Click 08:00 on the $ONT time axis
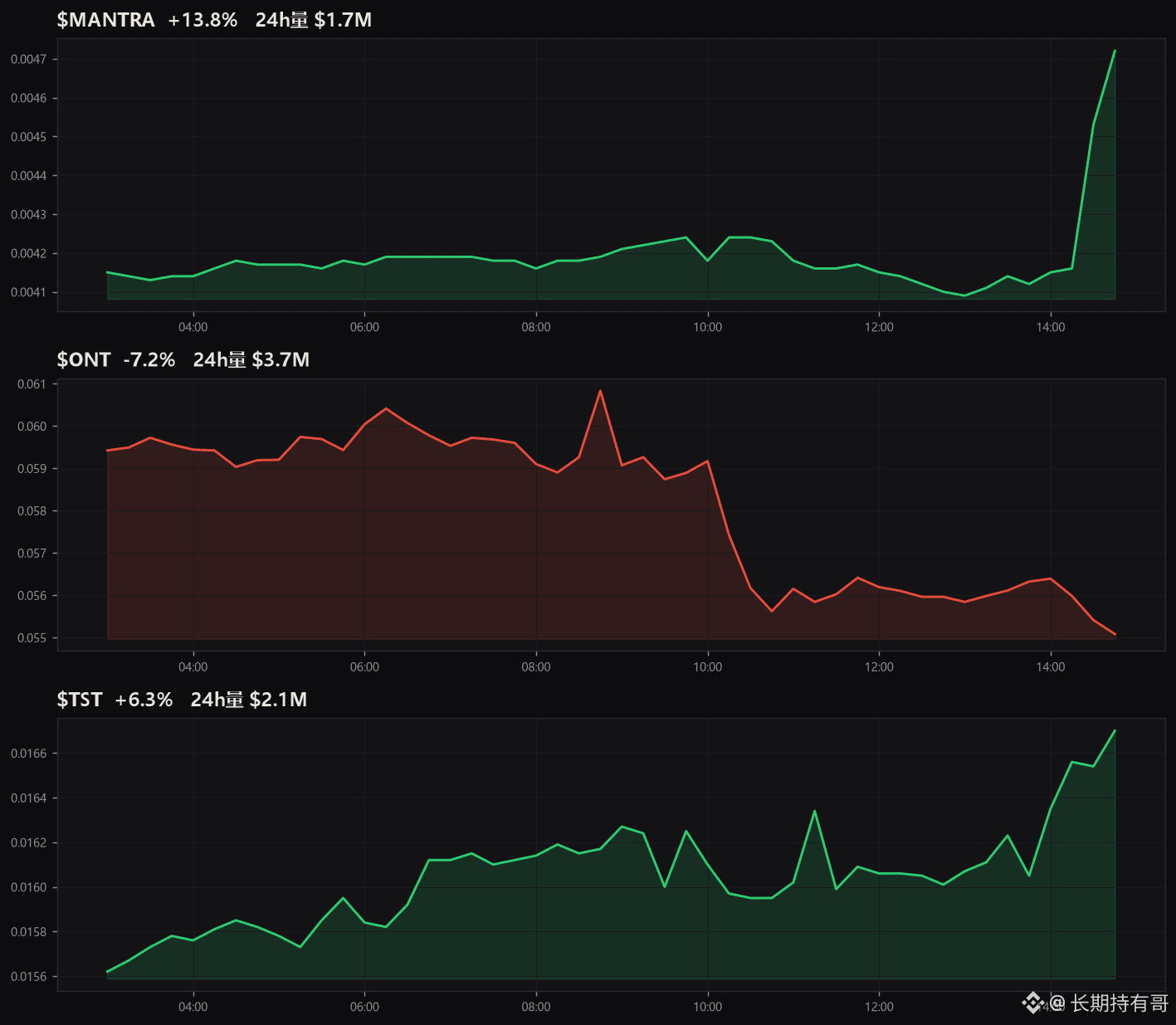This screenshot has height=1025, width=1176. tap(536, 667)
